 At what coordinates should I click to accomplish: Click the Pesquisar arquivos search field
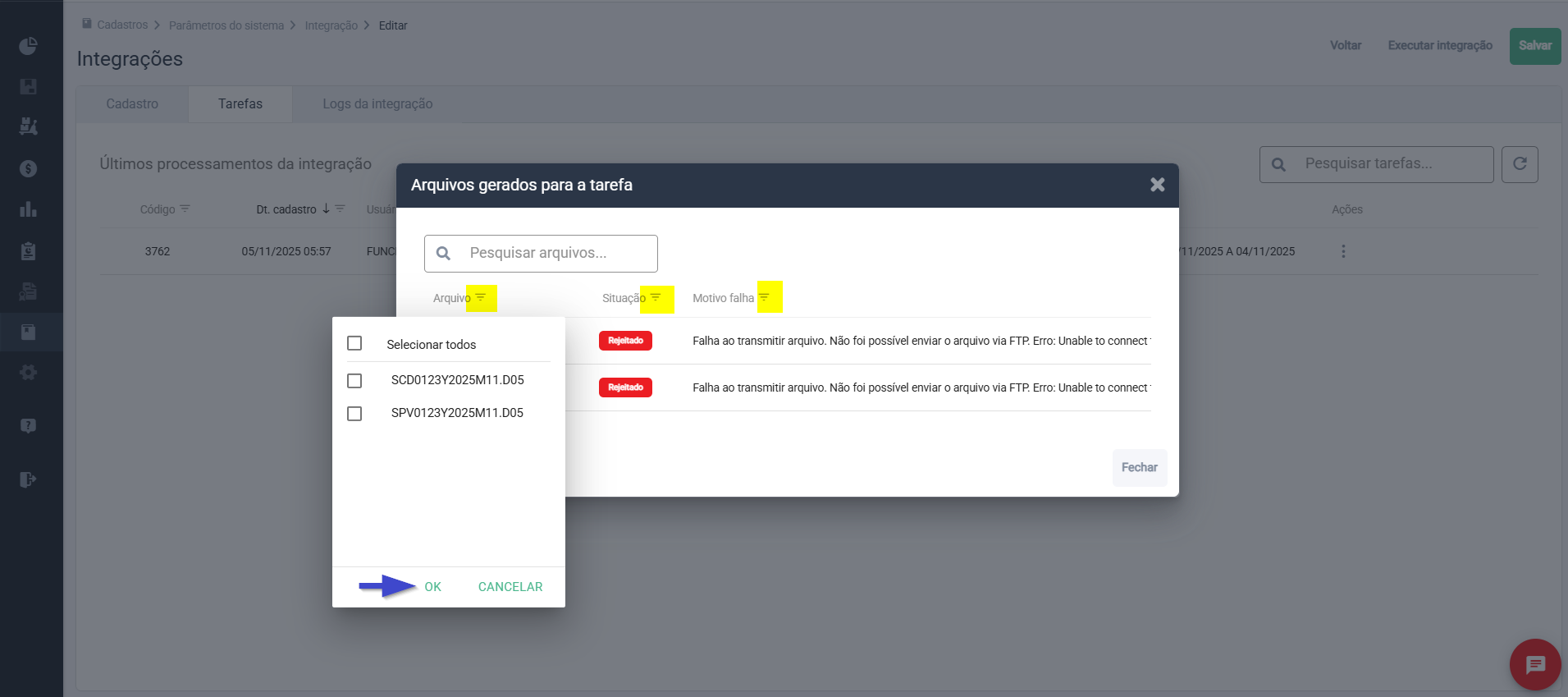click(558, 253)
